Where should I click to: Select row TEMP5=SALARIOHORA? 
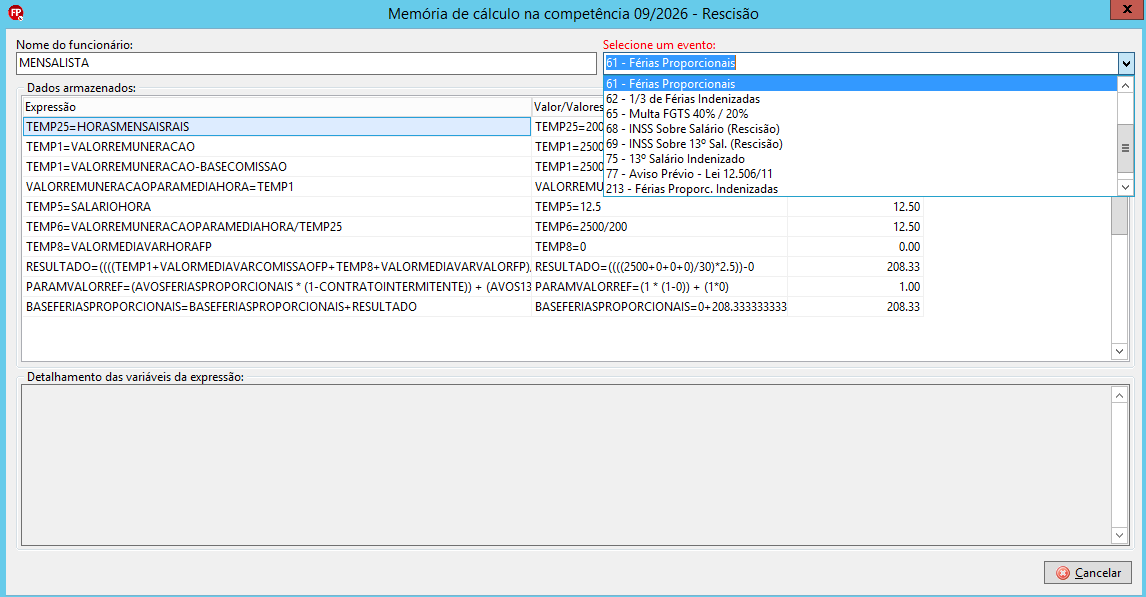click(276, 207)
